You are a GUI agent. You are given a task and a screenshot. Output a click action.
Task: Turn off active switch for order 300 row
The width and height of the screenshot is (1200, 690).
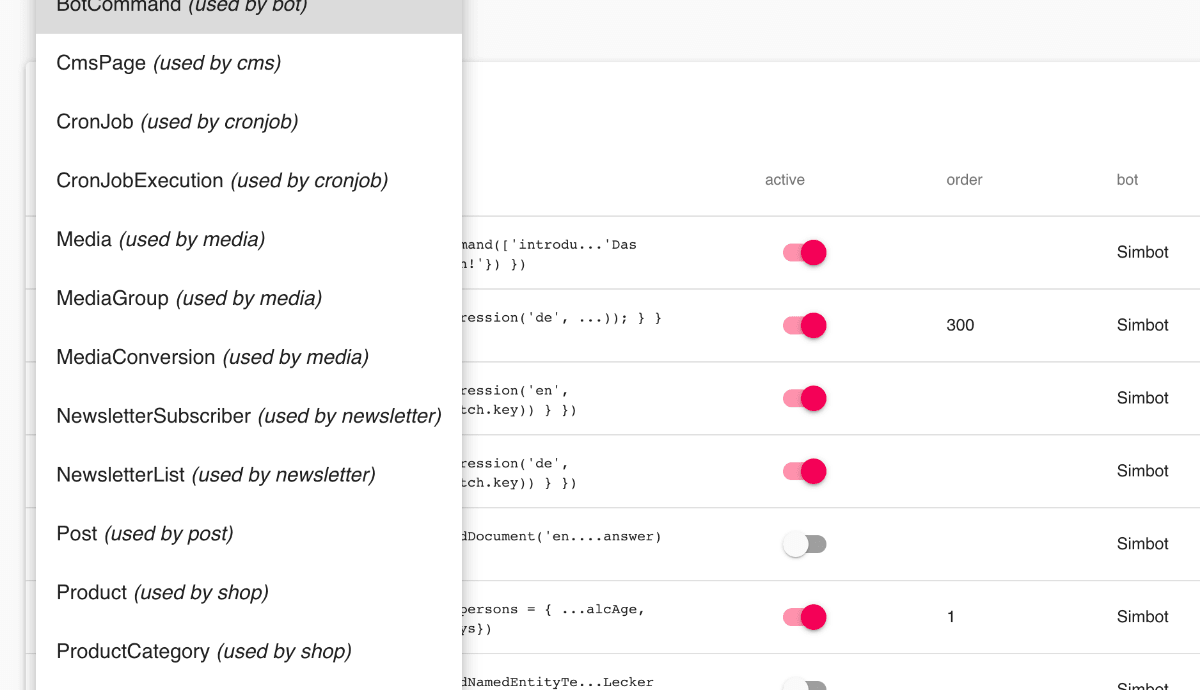[805, 325]
